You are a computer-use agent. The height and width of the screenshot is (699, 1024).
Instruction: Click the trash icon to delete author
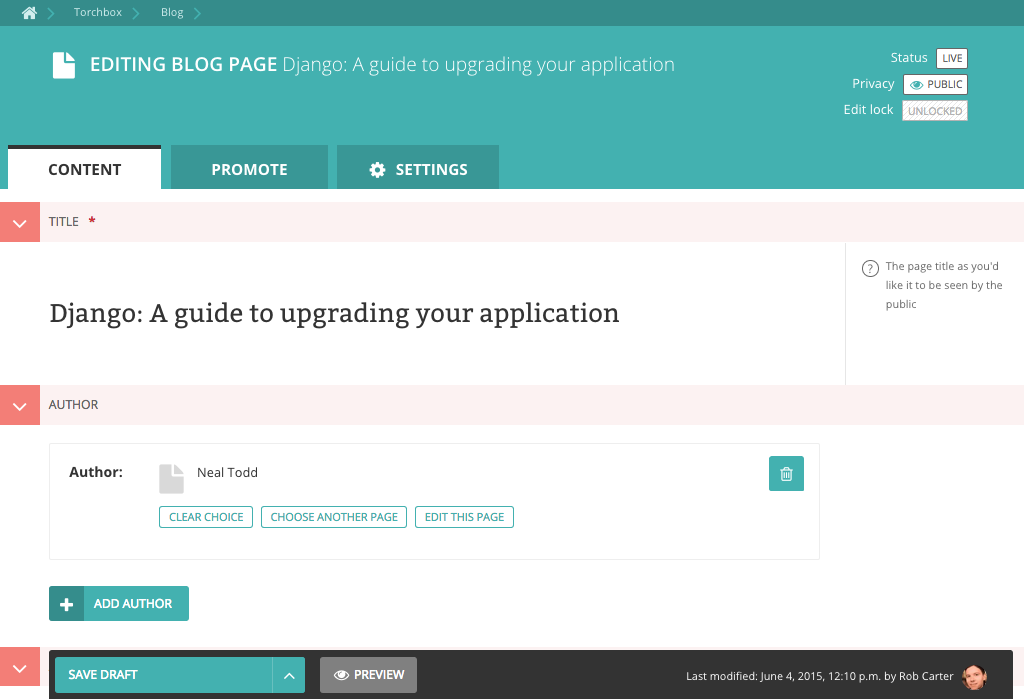point(786,474)
